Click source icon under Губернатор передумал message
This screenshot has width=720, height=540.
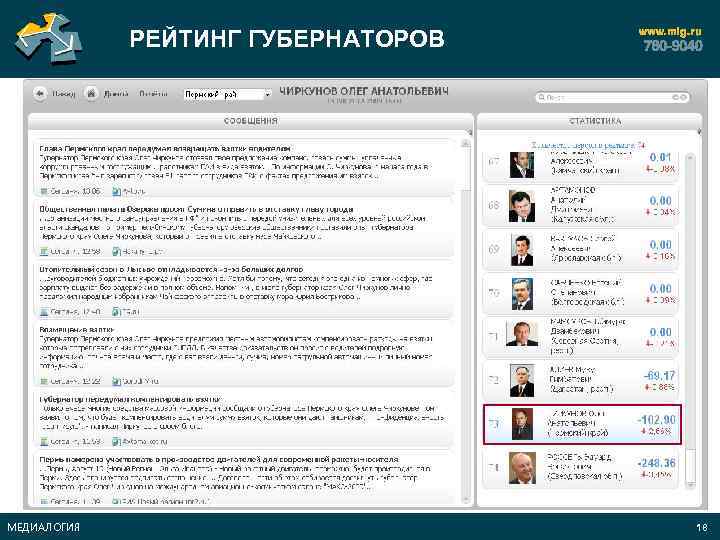coord(117,442)
